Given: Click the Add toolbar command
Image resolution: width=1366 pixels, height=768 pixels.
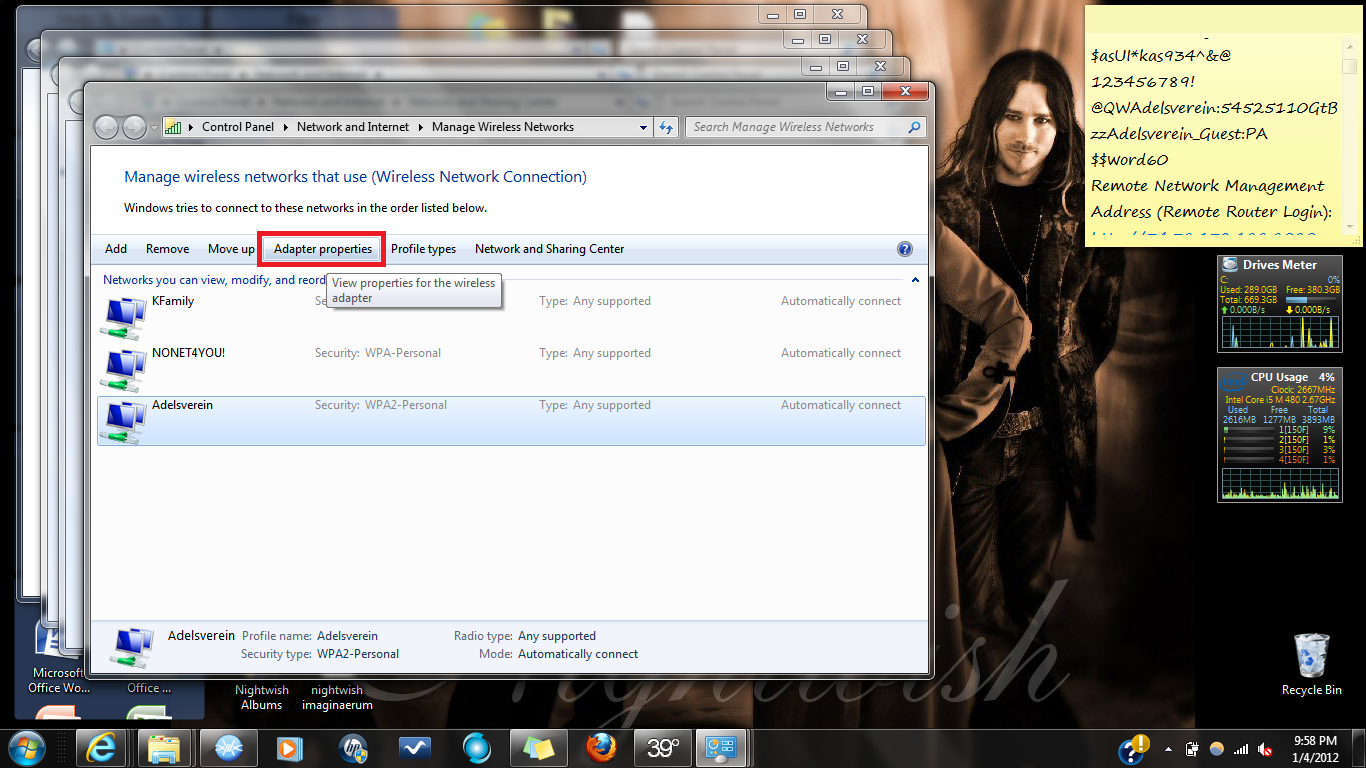Looking at the screenshot, I should click(x=116, y=249).
